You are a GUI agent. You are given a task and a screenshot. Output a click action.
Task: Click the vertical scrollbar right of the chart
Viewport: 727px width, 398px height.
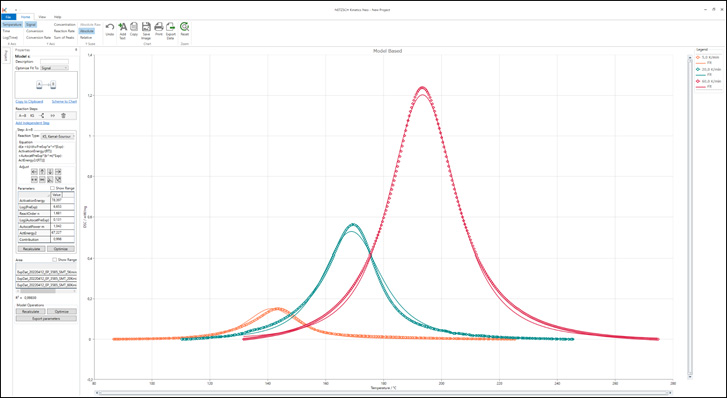point(690,216)
